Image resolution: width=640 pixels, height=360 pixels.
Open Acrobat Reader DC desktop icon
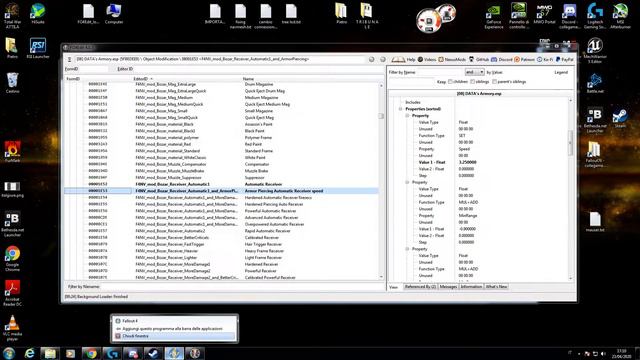[12, 293]
